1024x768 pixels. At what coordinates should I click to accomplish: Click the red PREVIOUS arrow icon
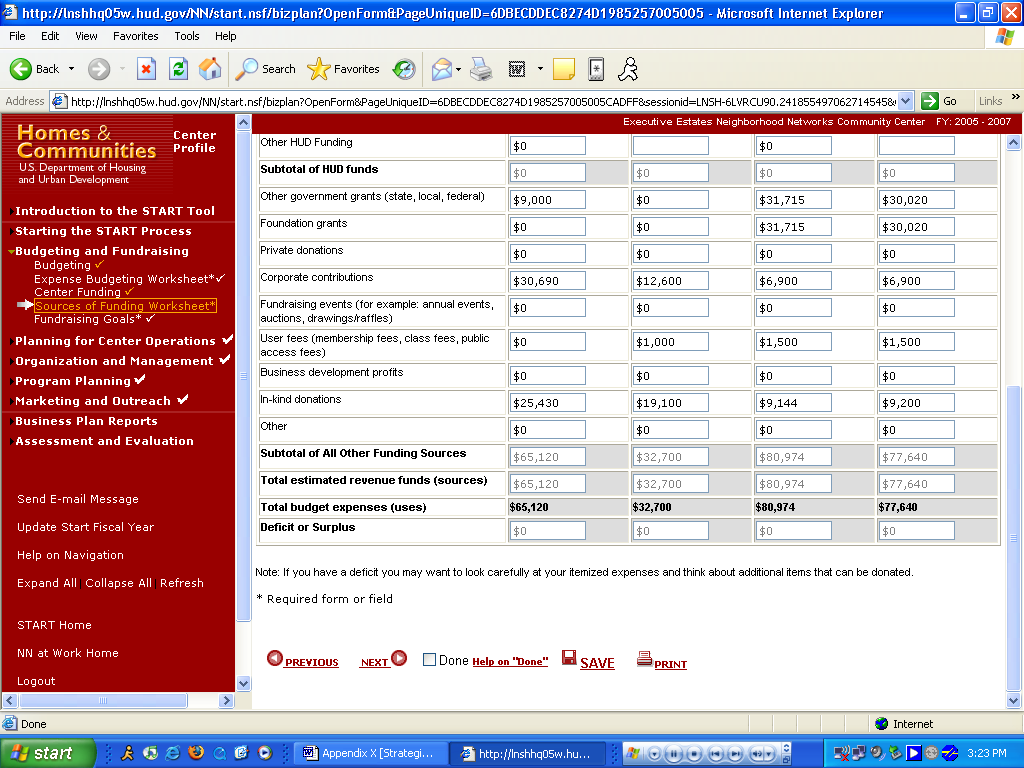pos(274,658)
